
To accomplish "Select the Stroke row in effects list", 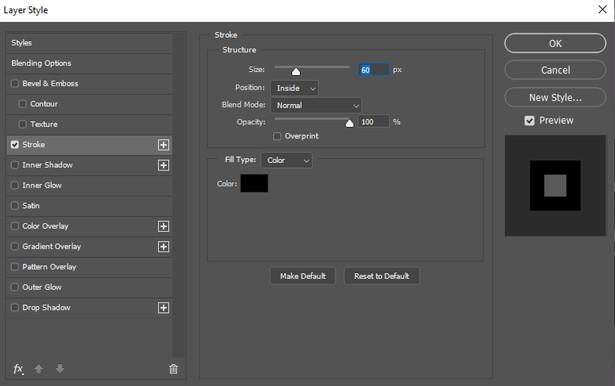I will coord(89,145).
